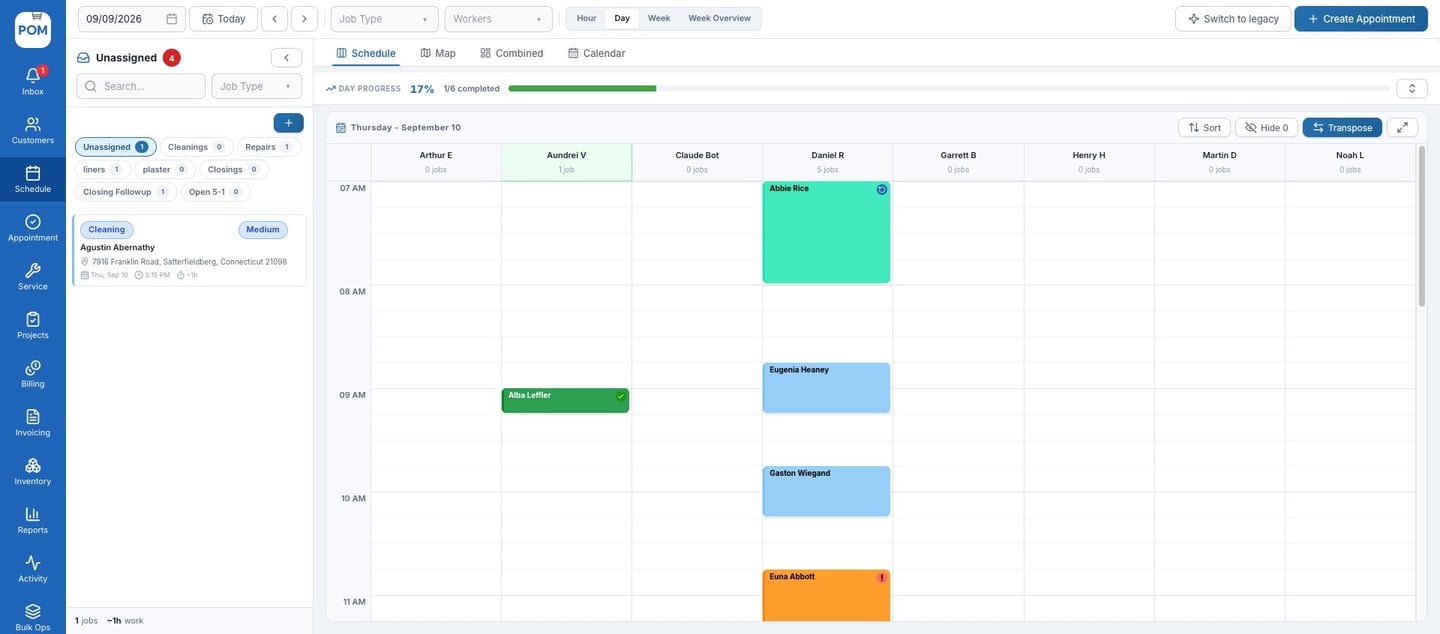Collapse the Unassigned panel chevron
The image size is (1440, 634).
pyautogui.click(x=286, y=58)
